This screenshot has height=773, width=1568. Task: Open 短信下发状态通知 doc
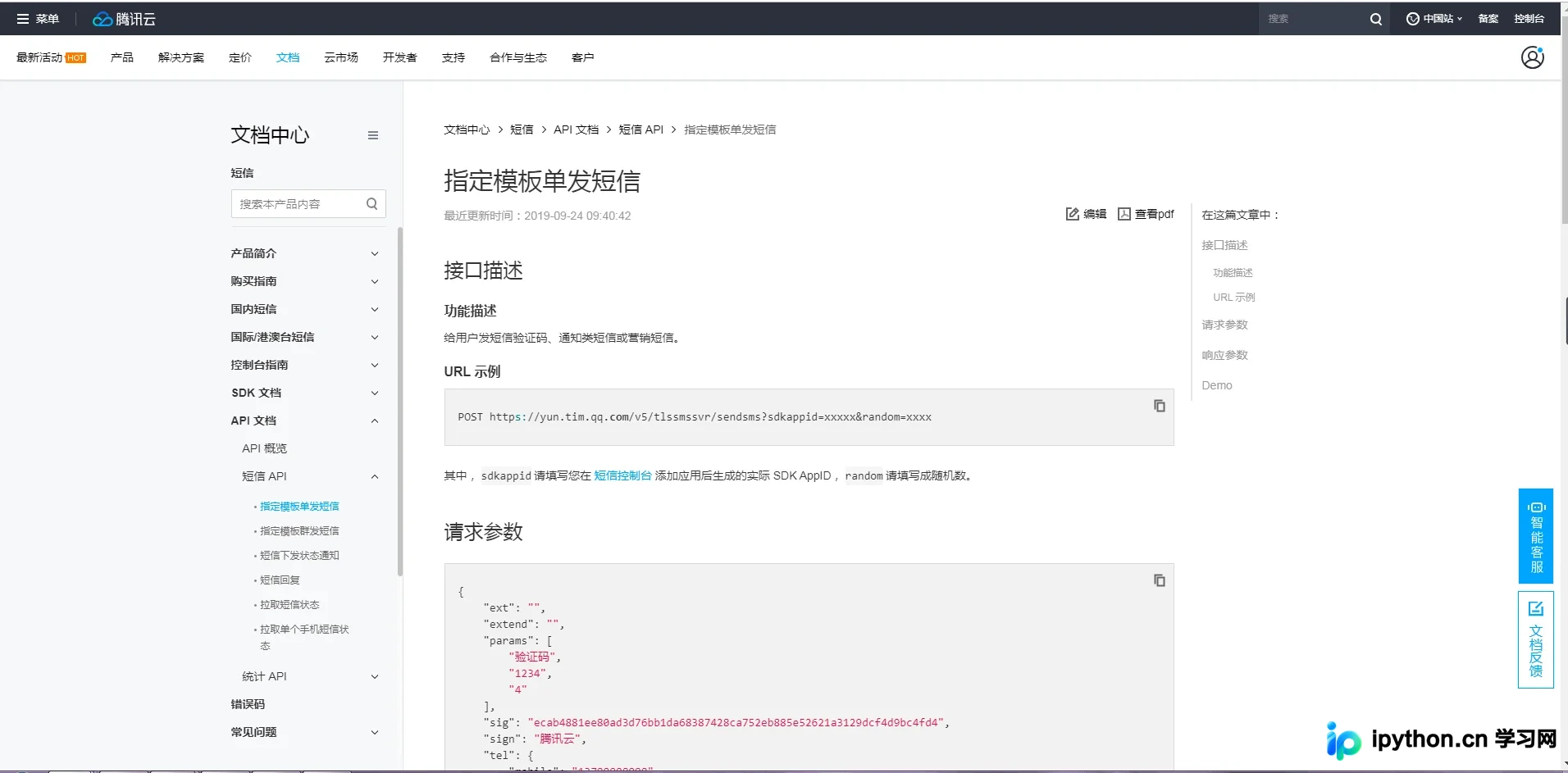click(299, 556)
